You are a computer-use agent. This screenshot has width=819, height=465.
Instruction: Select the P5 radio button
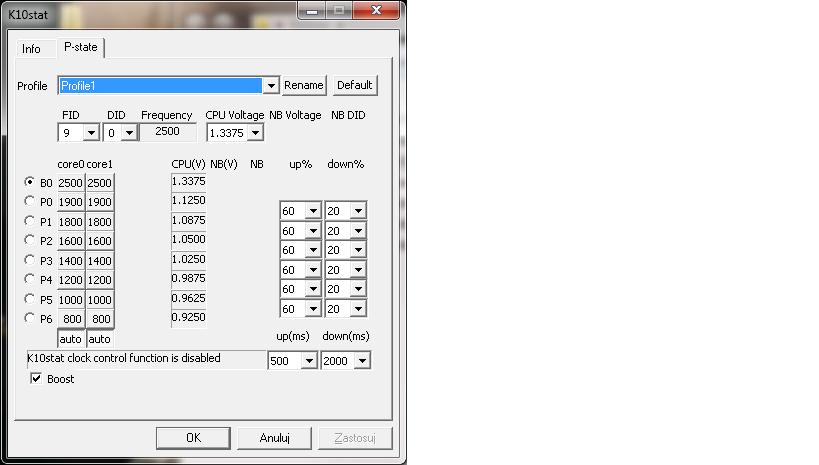pos(30,299)
